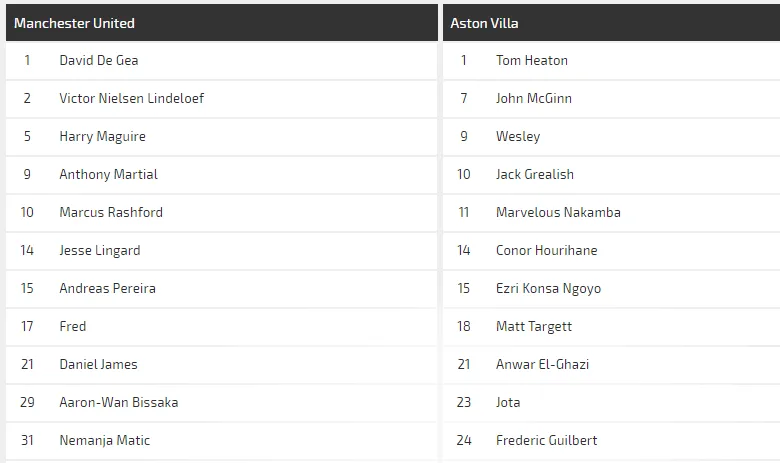Click the Manchester United team header
Image resolution: width=780 pixels, height=463 pixels.
coord(74,23)
